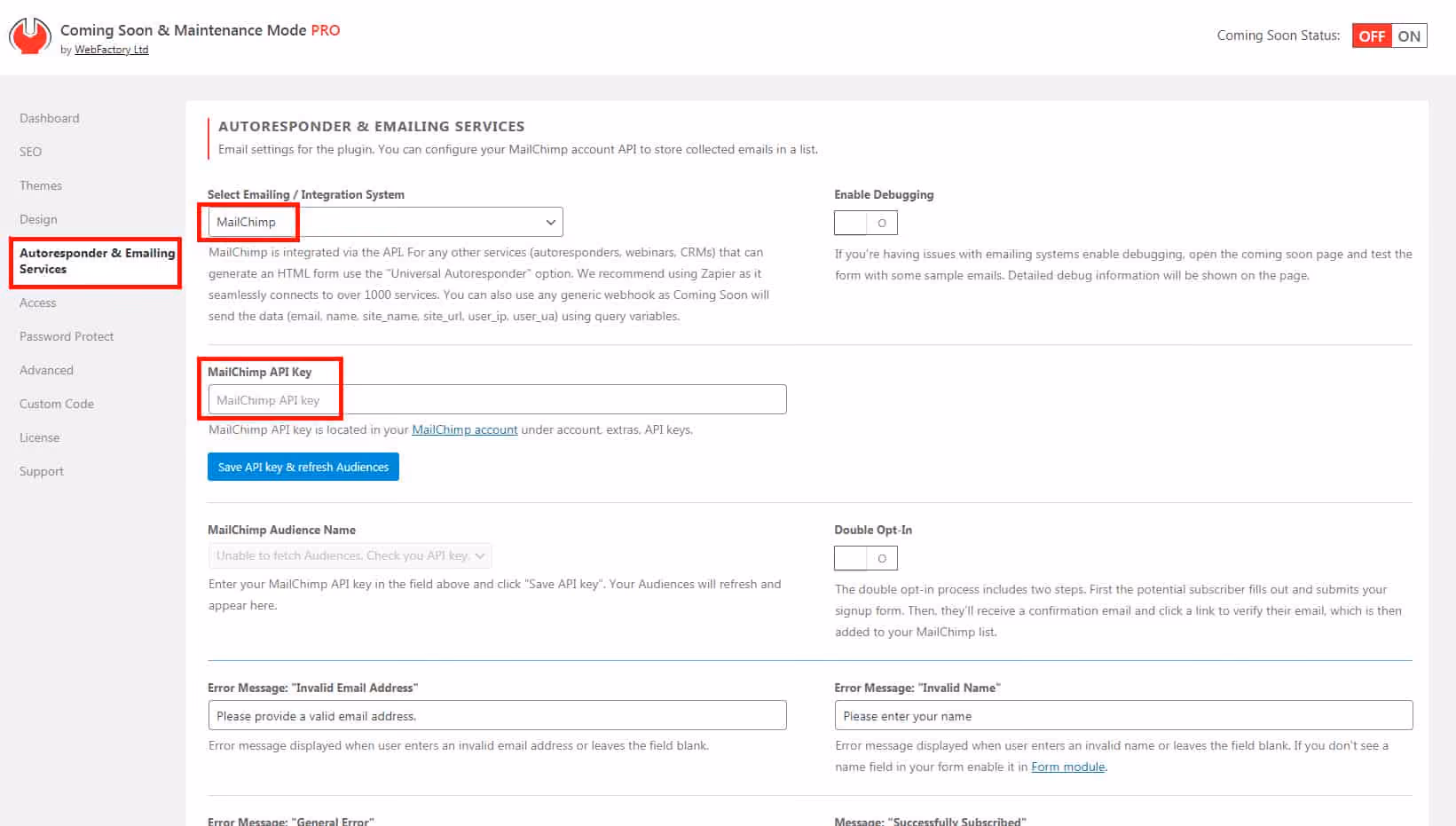Open the License page

(40, 437)
